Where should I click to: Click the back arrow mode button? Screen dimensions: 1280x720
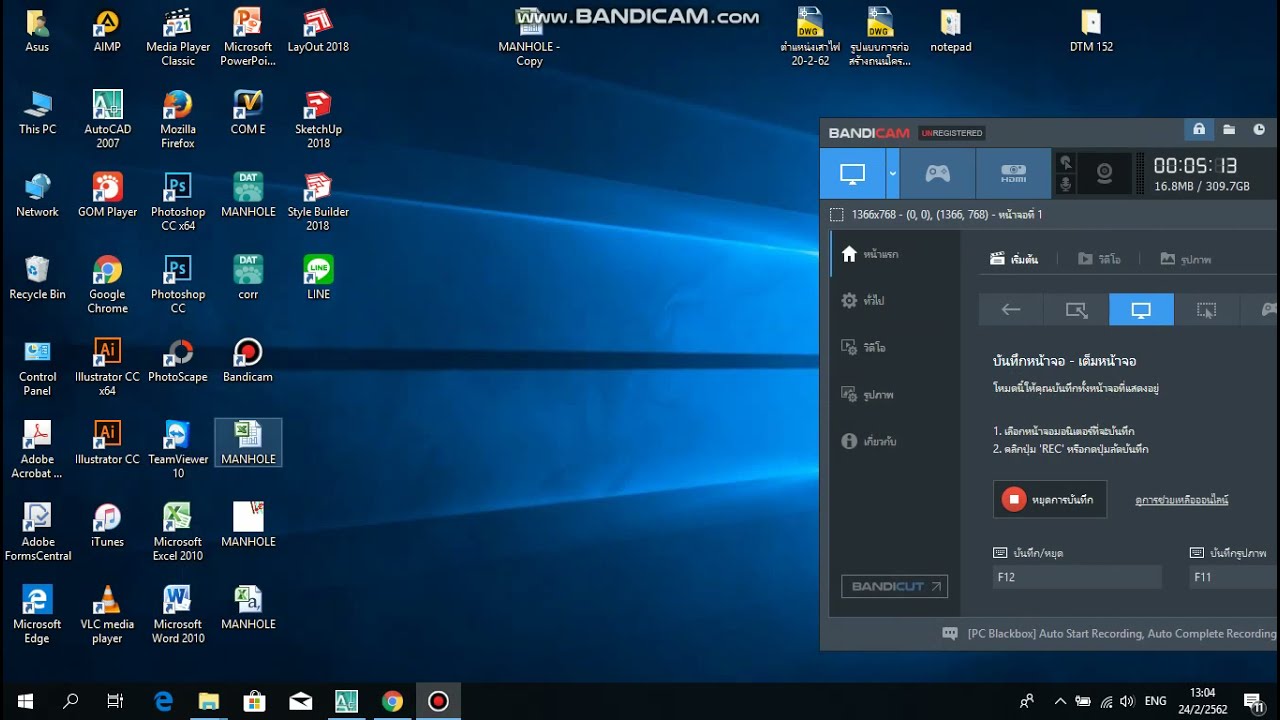[1011, 310]
